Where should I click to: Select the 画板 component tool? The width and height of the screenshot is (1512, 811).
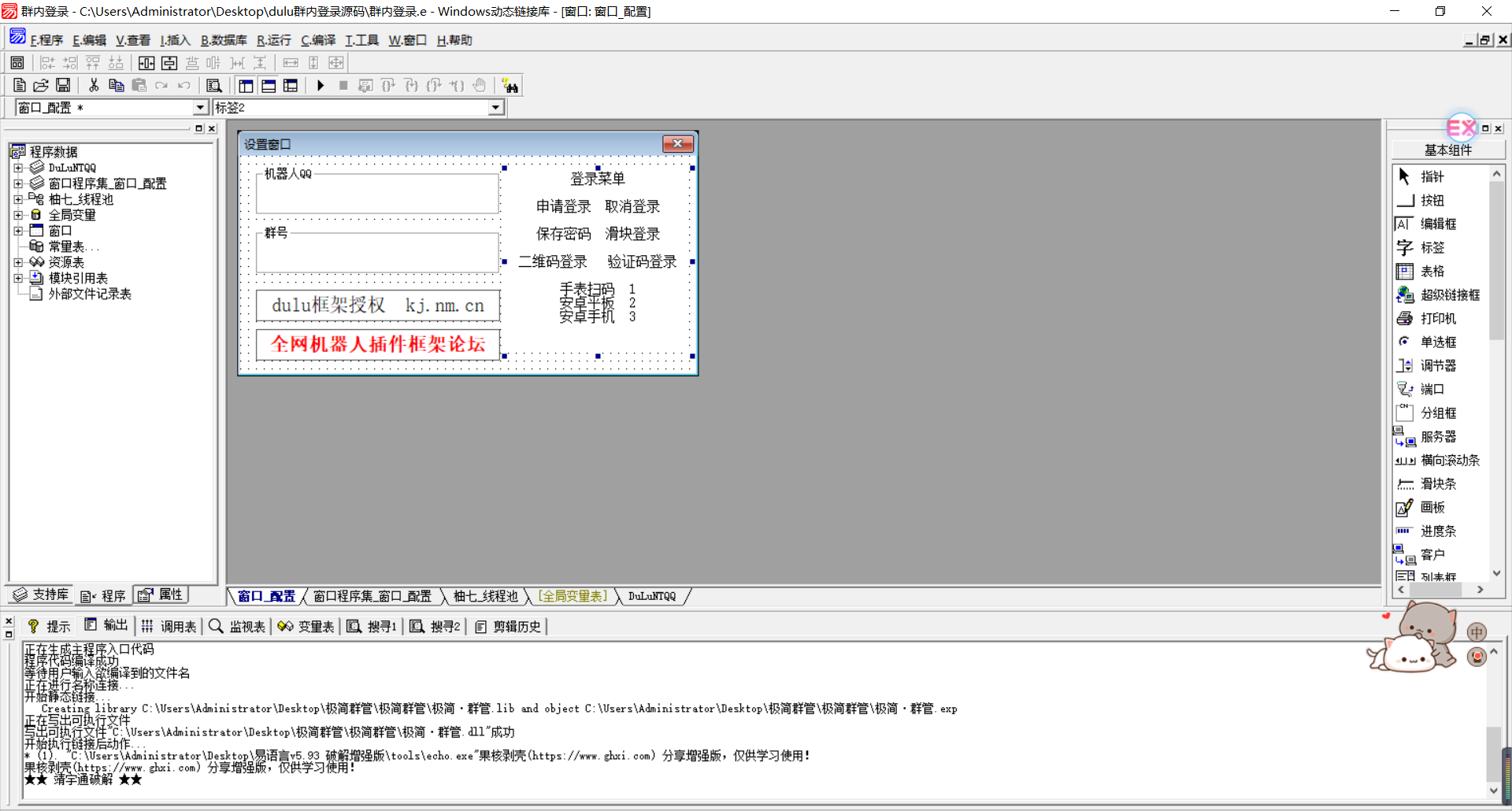tap(1432, 508)
